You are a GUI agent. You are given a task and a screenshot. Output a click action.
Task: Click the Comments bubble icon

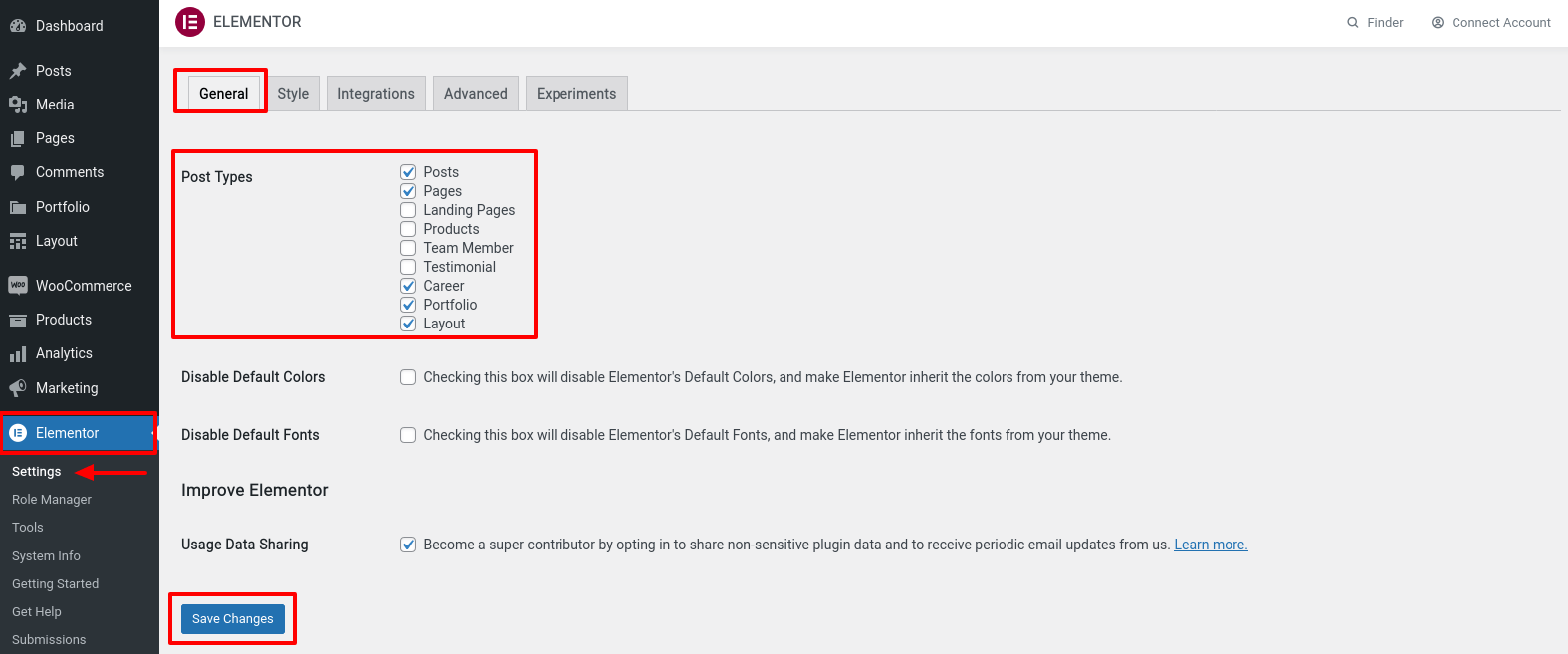pyautogui.click(x=18, y=172)
